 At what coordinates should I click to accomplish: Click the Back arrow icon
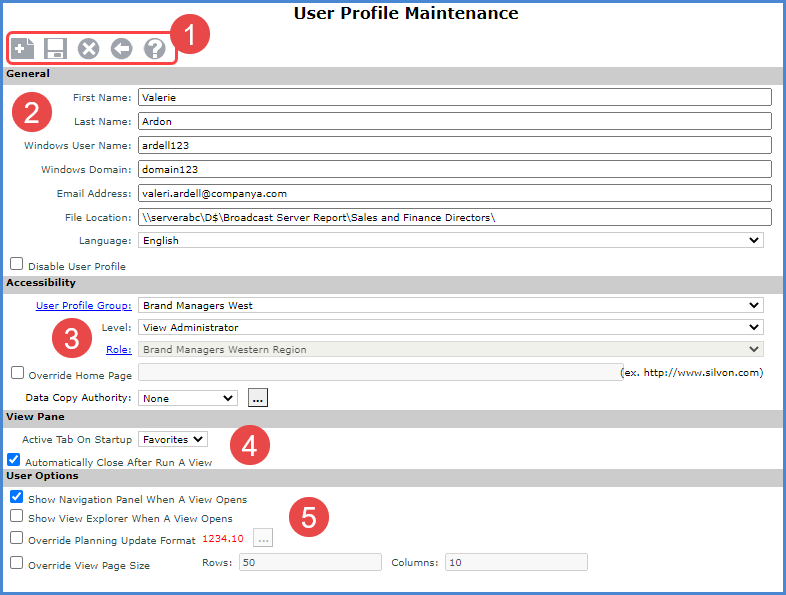click(x=121, y=48)
